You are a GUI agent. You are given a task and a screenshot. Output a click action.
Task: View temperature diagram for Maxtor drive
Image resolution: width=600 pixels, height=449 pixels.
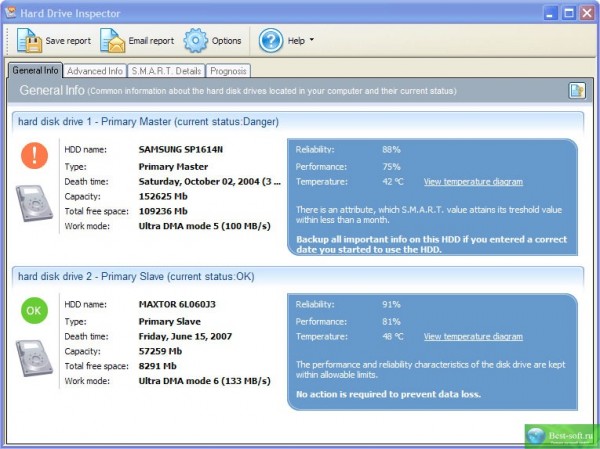coord(473,337)
